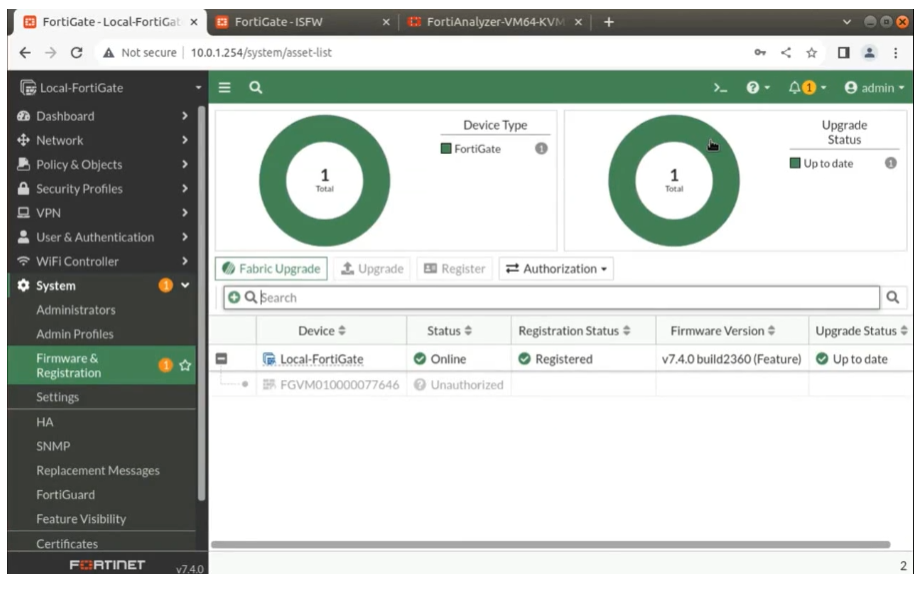Click the FortiGate legend color swatch
This screenshot has height=602, width=920.
446,148
